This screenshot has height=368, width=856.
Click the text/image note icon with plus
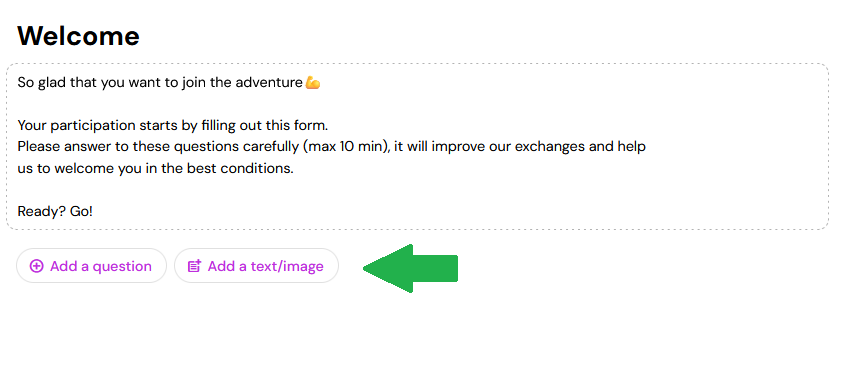(194, 266)
